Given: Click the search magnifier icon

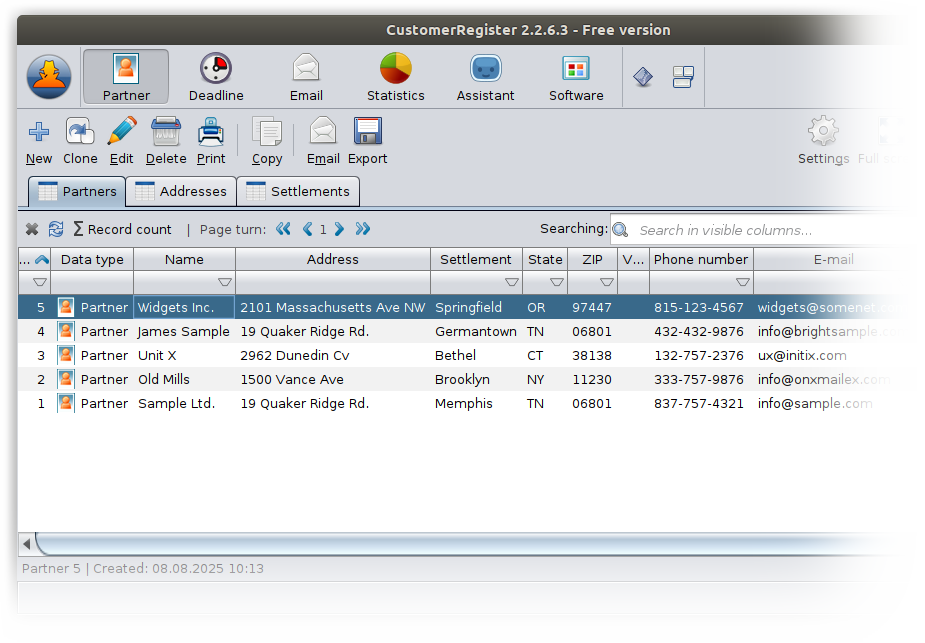Looking at the screenshot, I should tap(620, 229).
